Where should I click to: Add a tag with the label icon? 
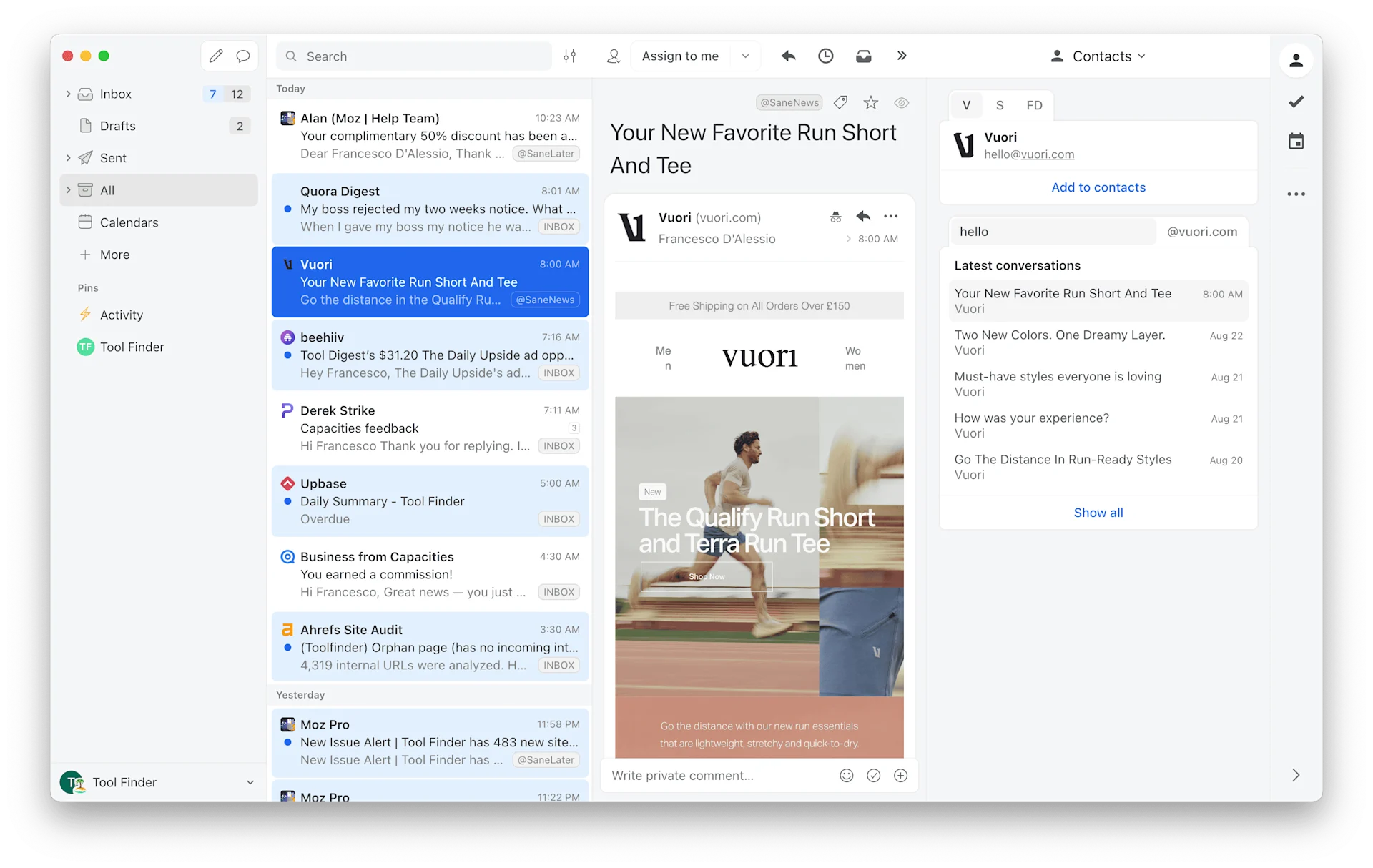841,102
